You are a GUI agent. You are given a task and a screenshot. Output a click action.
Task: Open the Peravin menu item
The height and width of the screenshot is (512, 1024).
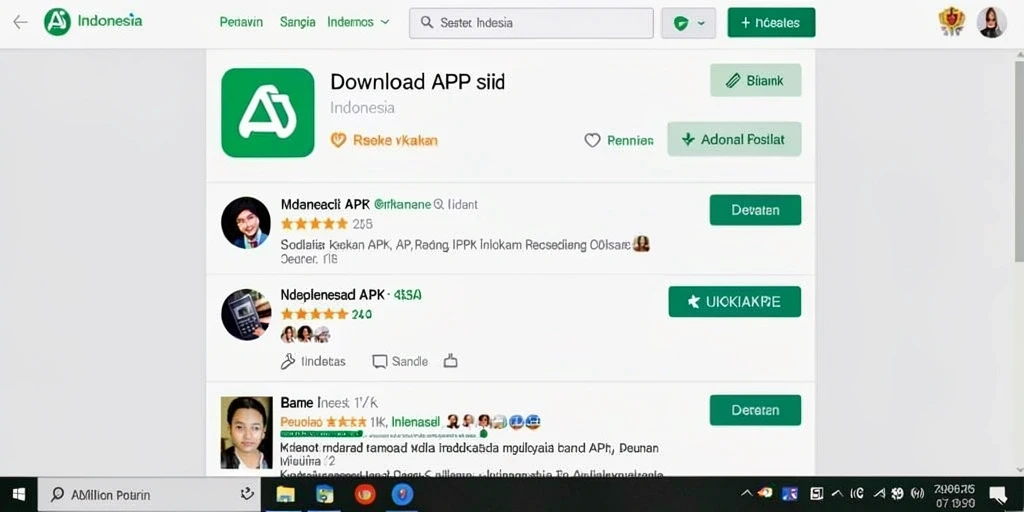point(241,22)
